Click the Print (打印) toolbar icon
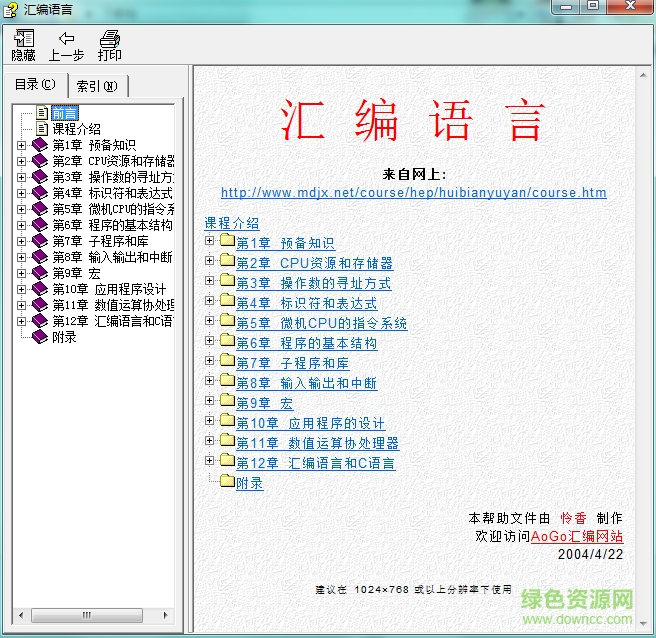The image size is (656, 638). coord(109,38)
